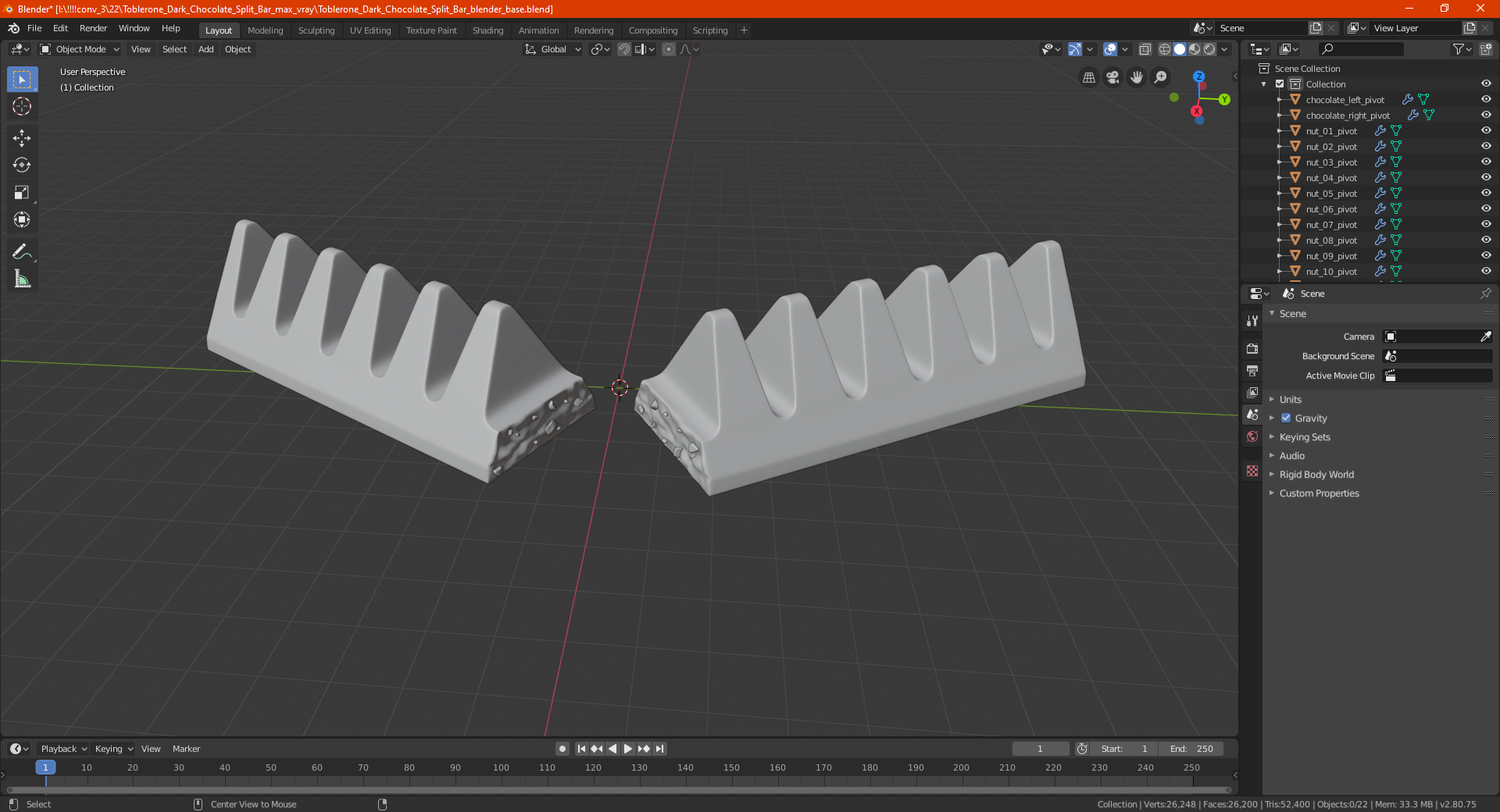
Task: Hide chocolate_left_pivot with its eye icon
Action: [1486, 99]
